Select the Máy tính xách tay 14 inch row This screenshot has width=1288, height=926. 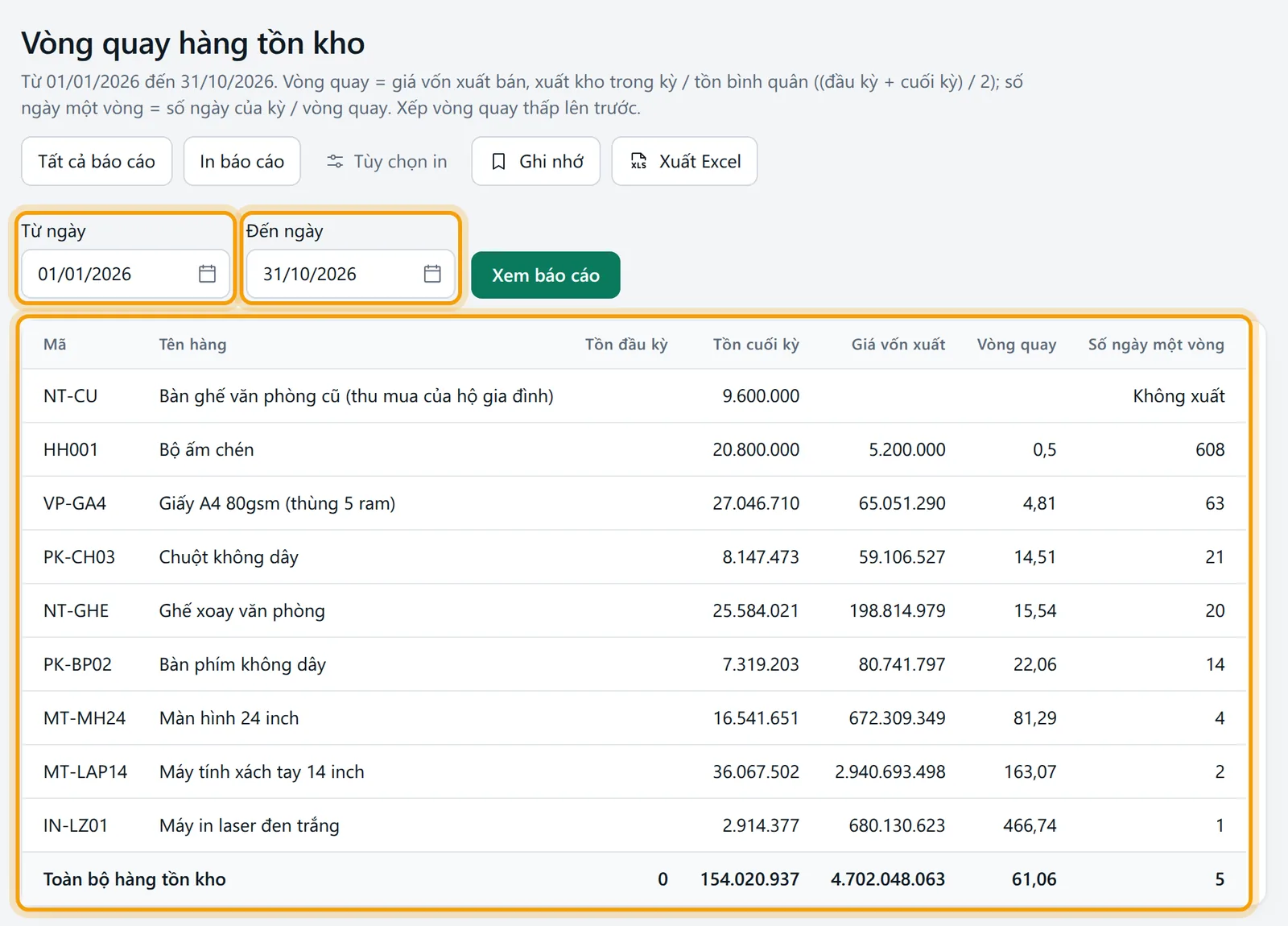[634, 771]
